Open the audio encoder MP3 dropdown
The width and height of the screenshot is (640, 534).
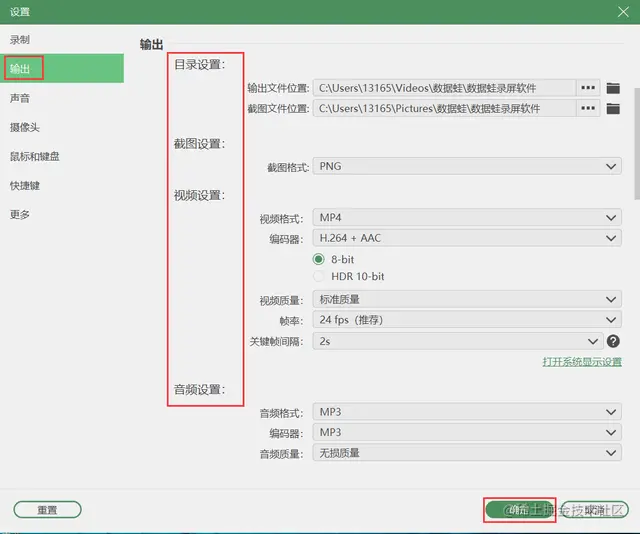tap(467, 432)
